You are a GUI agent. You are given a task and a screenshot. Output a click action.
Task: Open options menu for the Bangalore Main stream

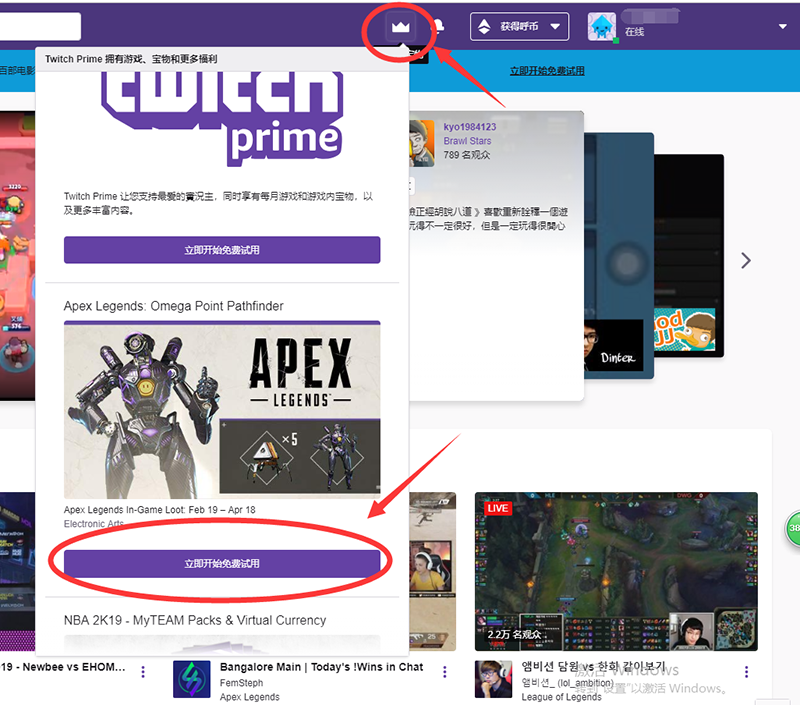click(445, 672)
